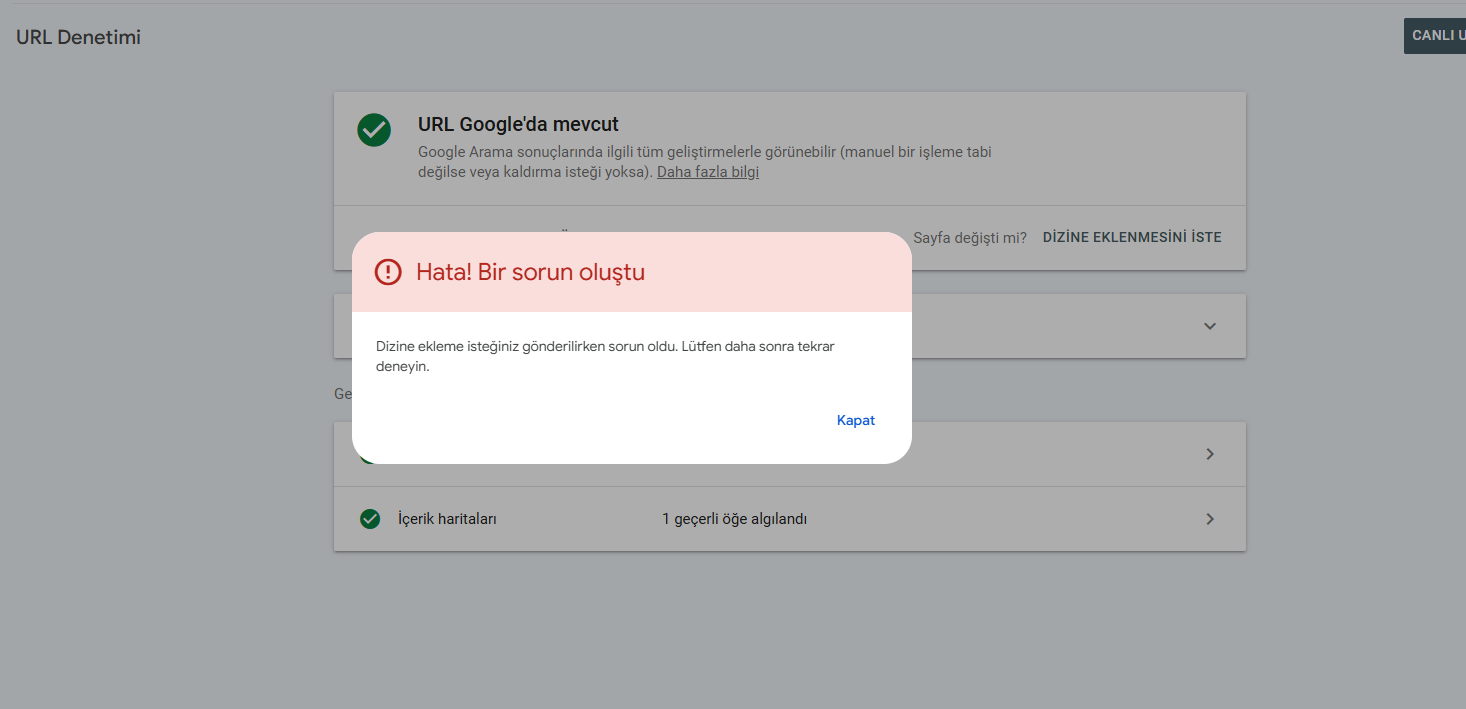Click the Kapat button in the error dialog
Screen dimensions: 1466x709
855,421
